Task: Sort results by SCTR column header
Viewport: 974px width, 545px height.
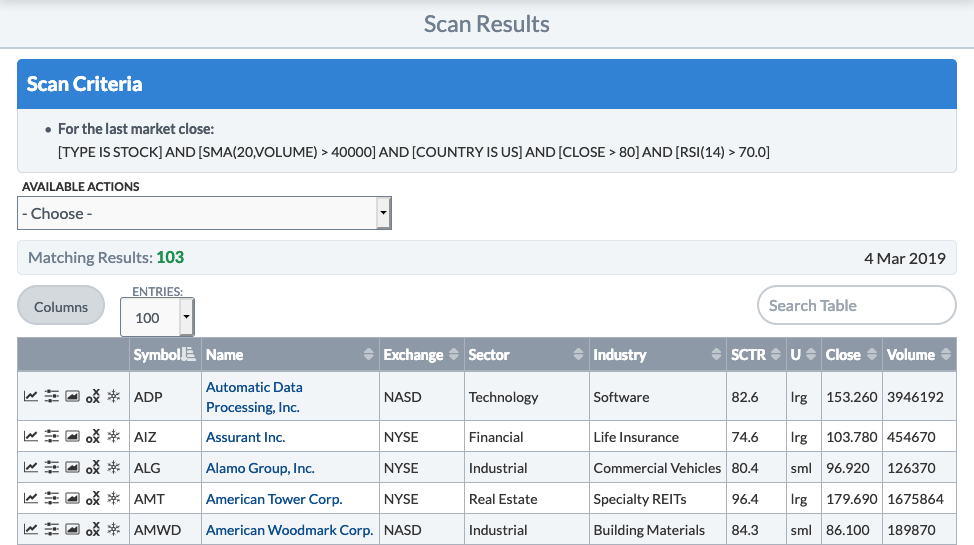Action: (749, 355)
